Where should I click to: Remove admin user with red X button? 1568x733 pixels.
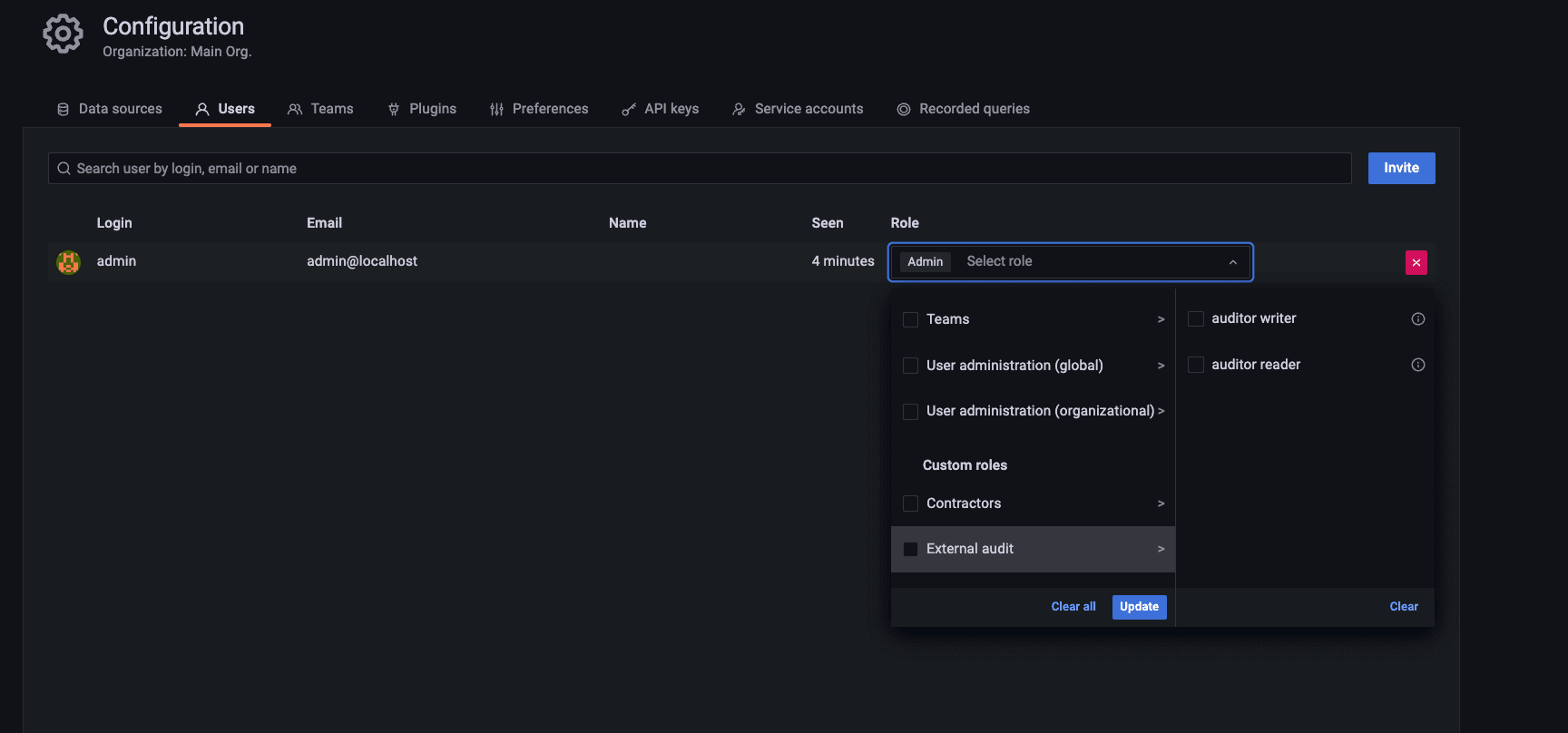tap(1416, 262)
